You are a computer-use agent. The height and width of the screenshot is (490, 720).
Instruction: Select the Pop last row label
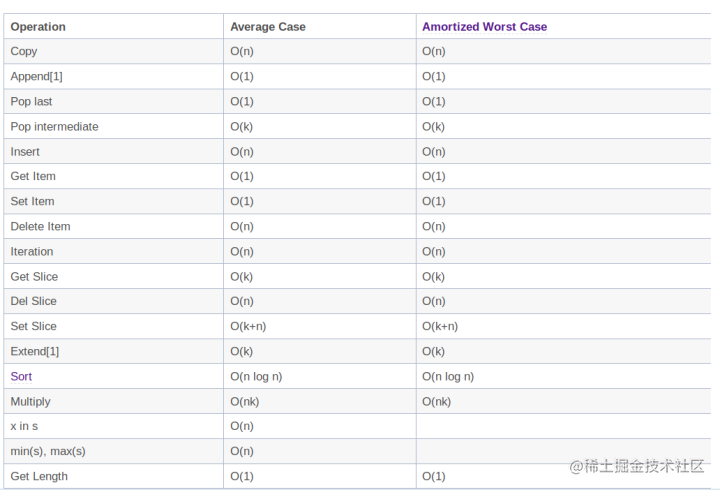[31, 101]
